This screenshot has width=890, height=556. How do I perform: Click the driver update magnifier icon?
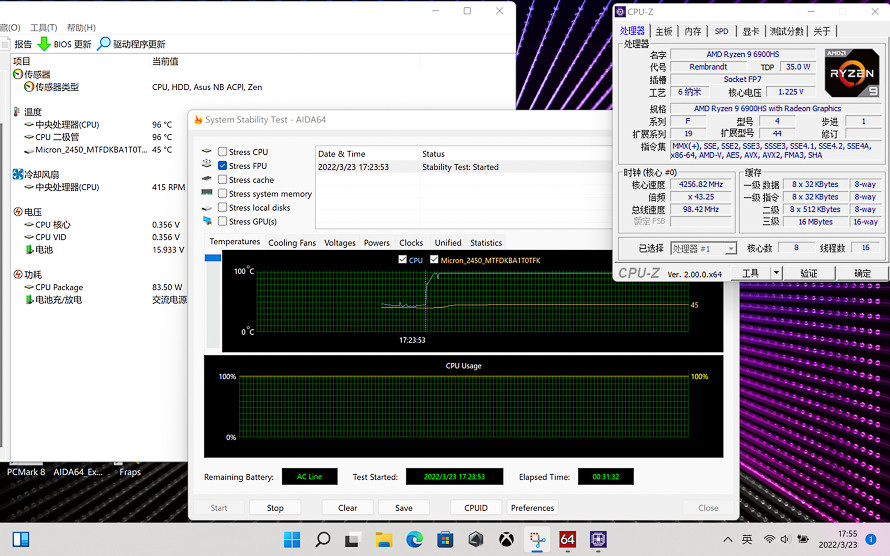point(104,44)
